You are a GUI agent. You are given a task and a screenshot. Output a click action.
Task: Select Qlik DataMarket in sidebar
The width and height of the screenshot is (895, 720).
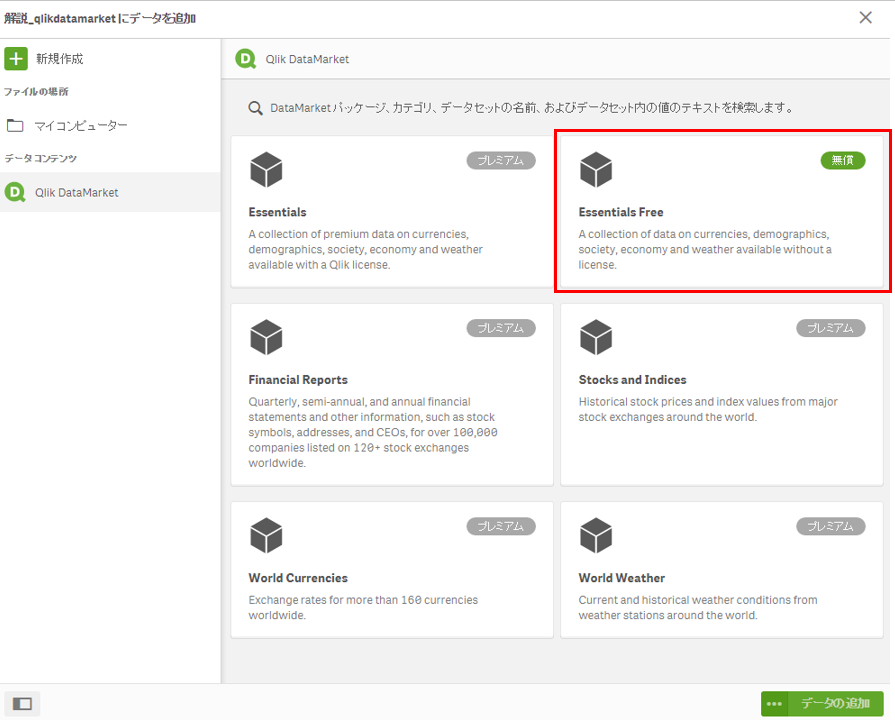click(110, 192)
